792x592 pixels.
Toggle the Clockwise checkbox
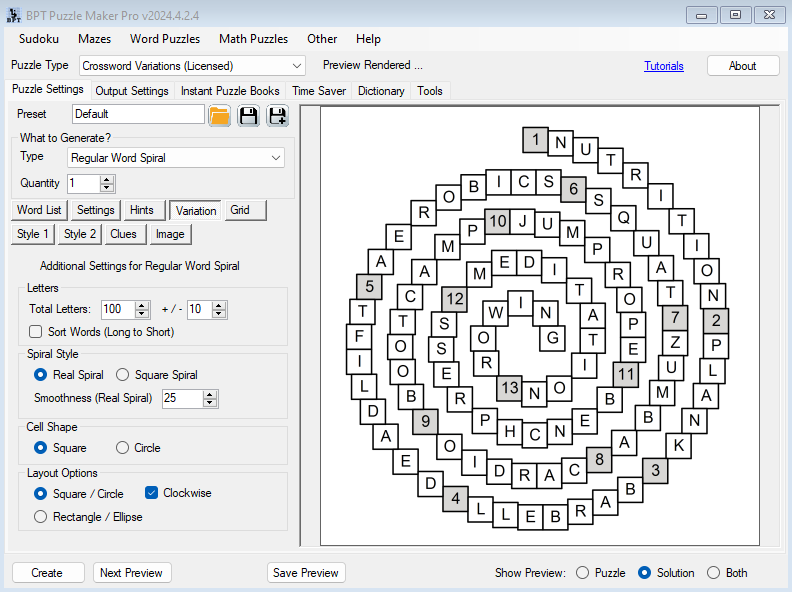pos(152,493)
